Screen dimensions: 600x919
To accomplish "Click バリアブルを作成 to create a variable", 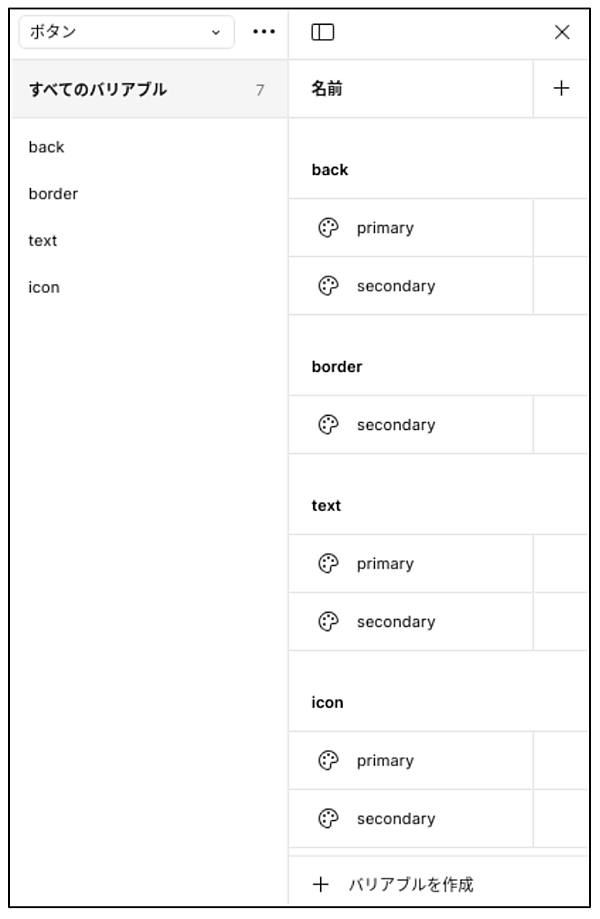I will coord(410,884).
